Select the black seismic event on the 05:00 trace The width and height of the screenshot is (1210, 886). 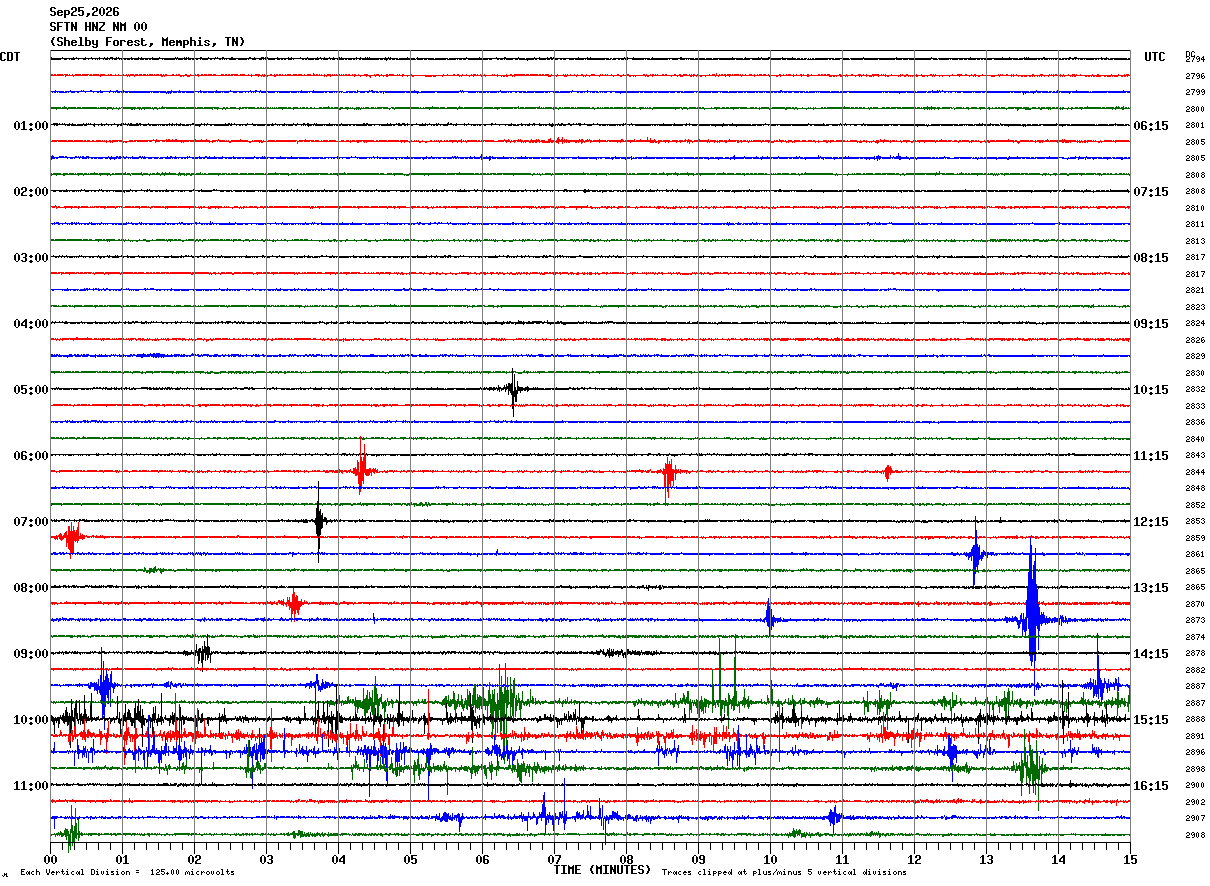[x=513, y=391]
